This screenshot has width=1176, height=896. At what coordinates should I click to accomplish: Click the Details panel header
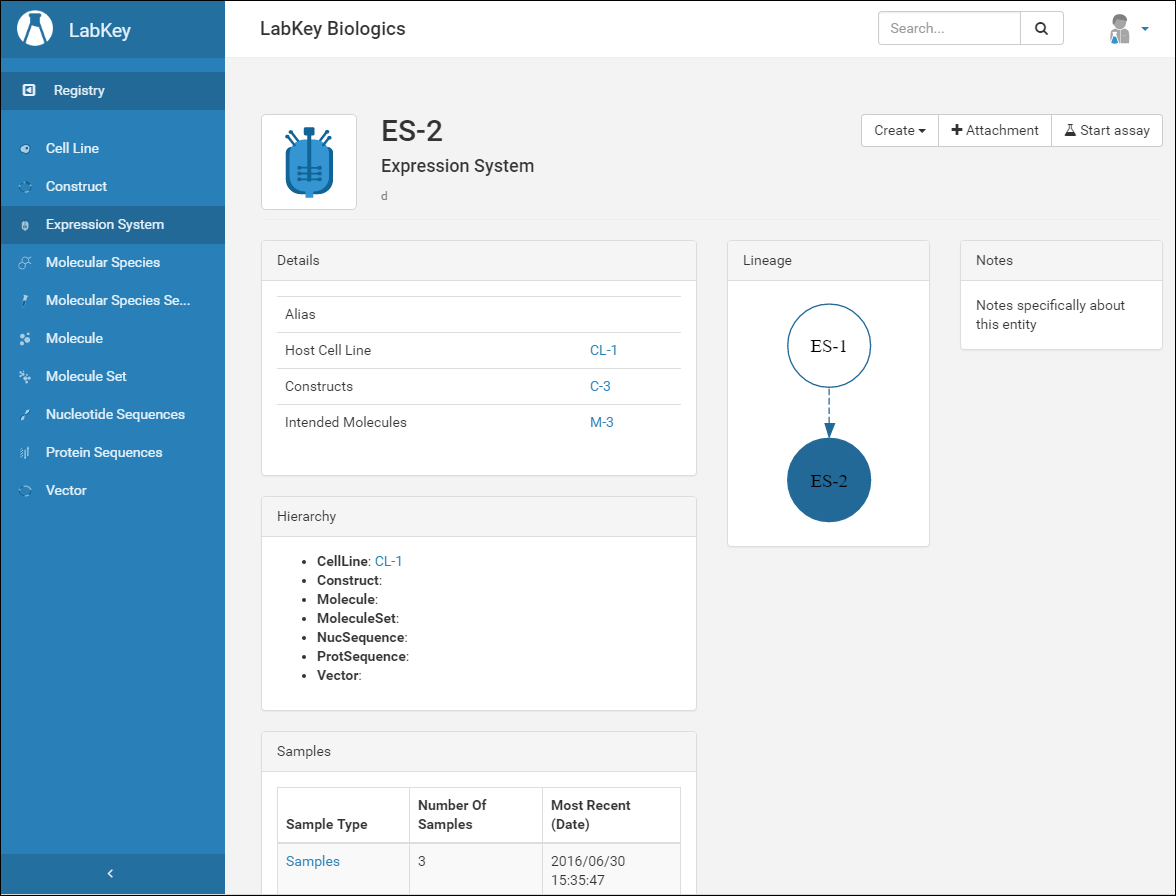[478, 261]
